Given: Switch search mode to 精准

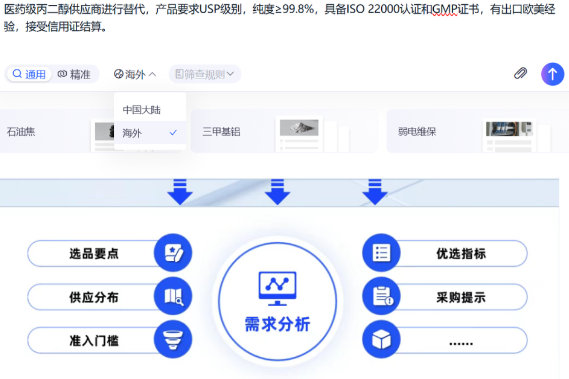Looking at the screenshot, I should pyautogui.click(x=74, y=74).
